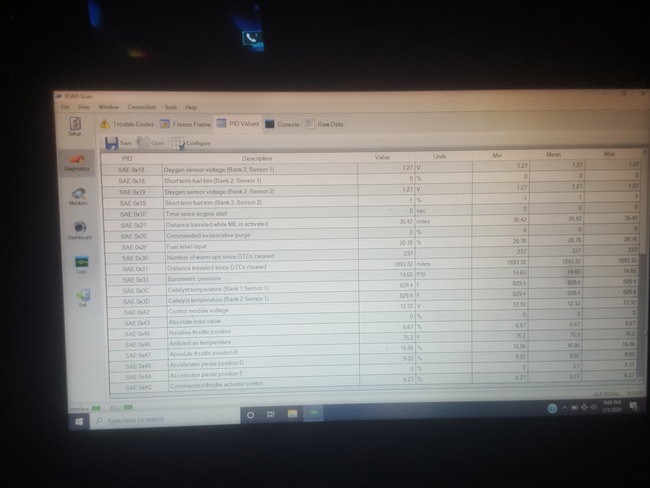This screenshot has width=650, height=488.
Task: Switch to the Raw Data tab
Action: 325,124
